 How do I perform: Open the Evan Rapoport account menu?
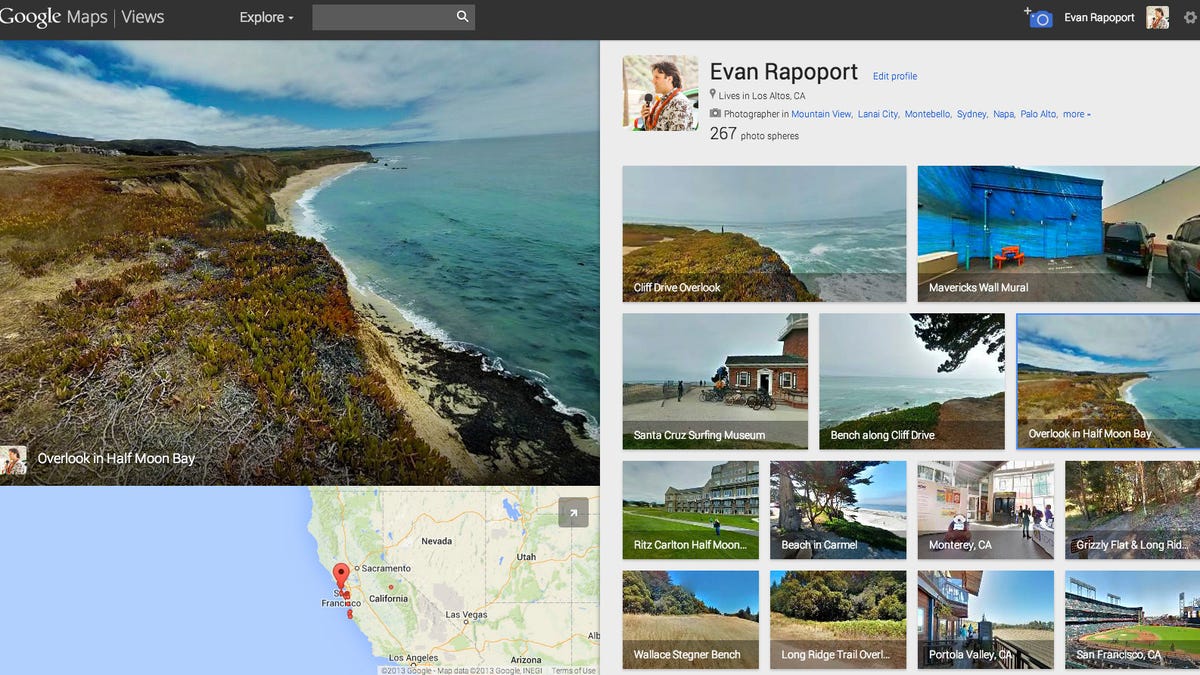point(1098,16)
